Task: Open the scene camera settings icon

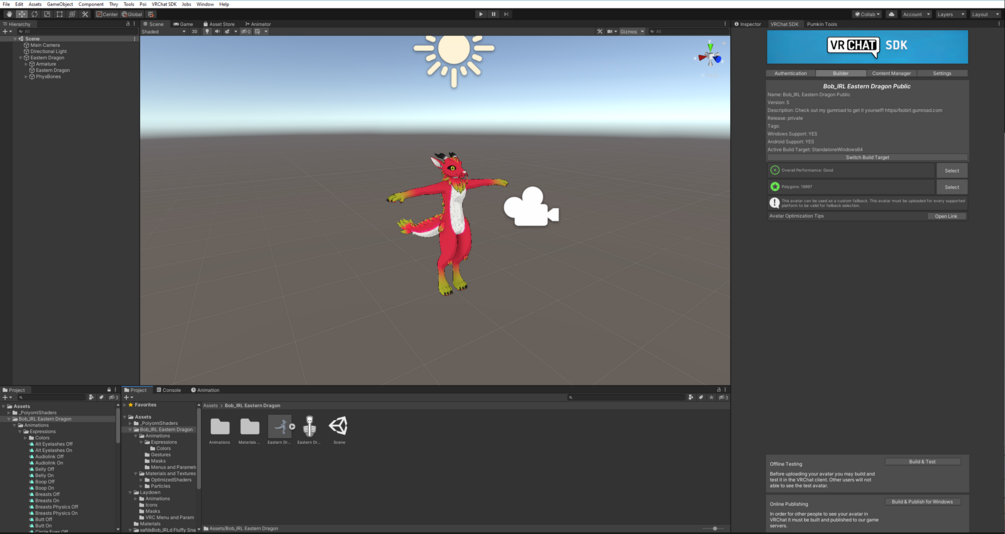Action: [x=611, y=31]
